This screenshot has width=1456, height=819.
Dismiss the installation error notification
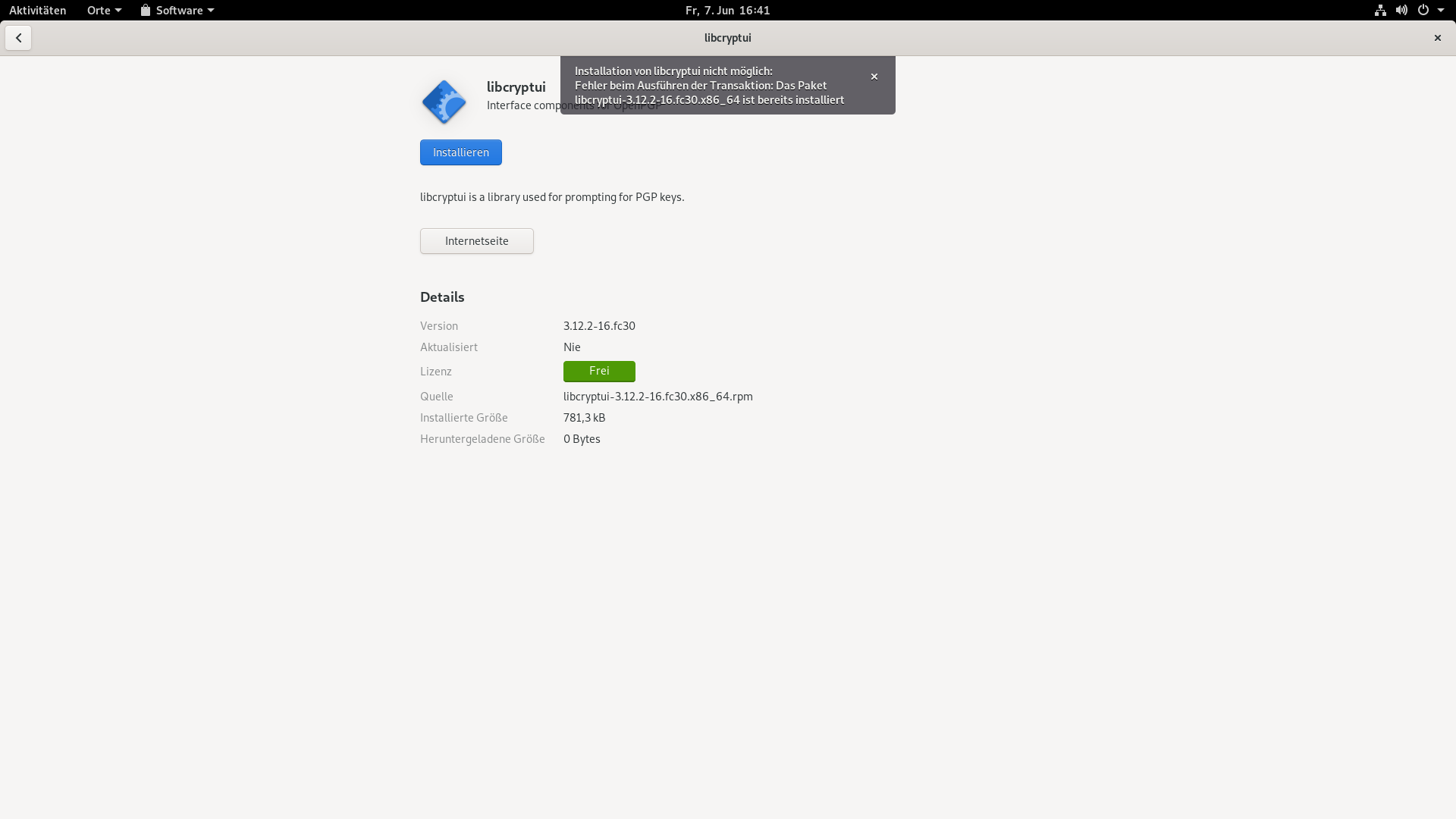click(x=874, y=77)
